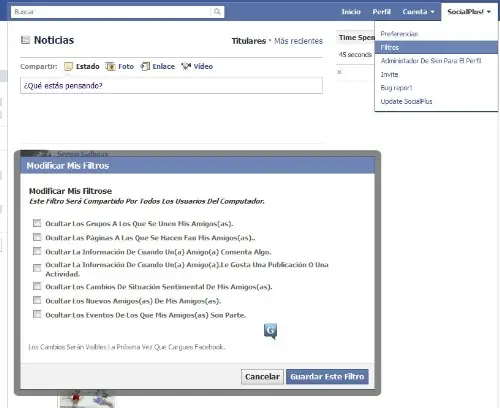Tick Ocultar Los Nuevos Amigos checkbox
The image size is (500, 408).
click(x=37, y=300)
